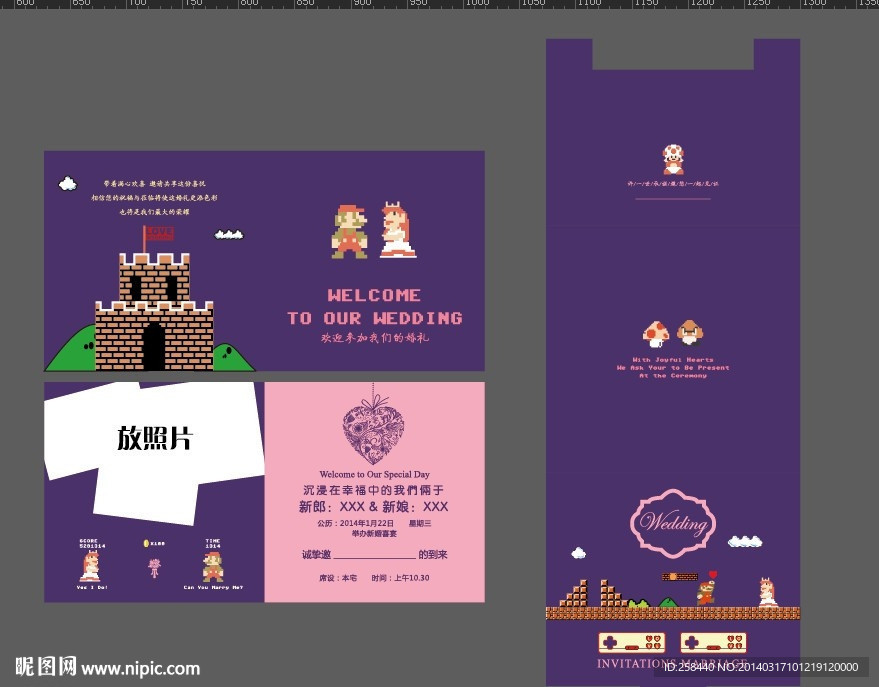This screenshot has width=879, height=687.
Task: Select the 'With Joyful Hearts' line
Action: [673, 360]
